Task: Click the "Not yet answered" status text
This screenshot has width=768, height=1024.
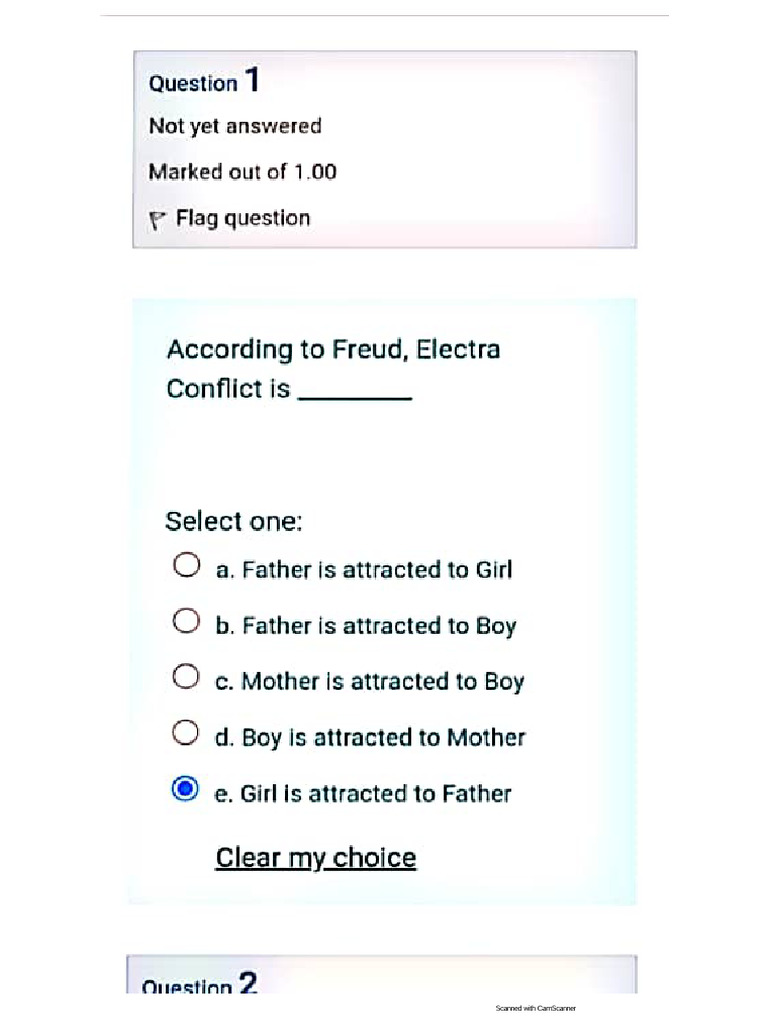Action: click(x=235, y=126)
